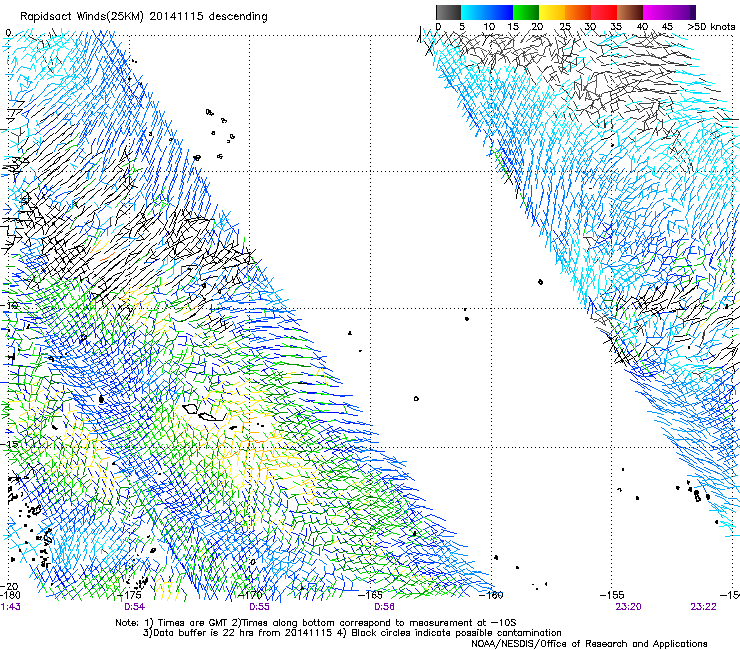Click the 'Data buffer is 22 hrs' note line
The image size is (740, 650).
click(x=352, y=633)
